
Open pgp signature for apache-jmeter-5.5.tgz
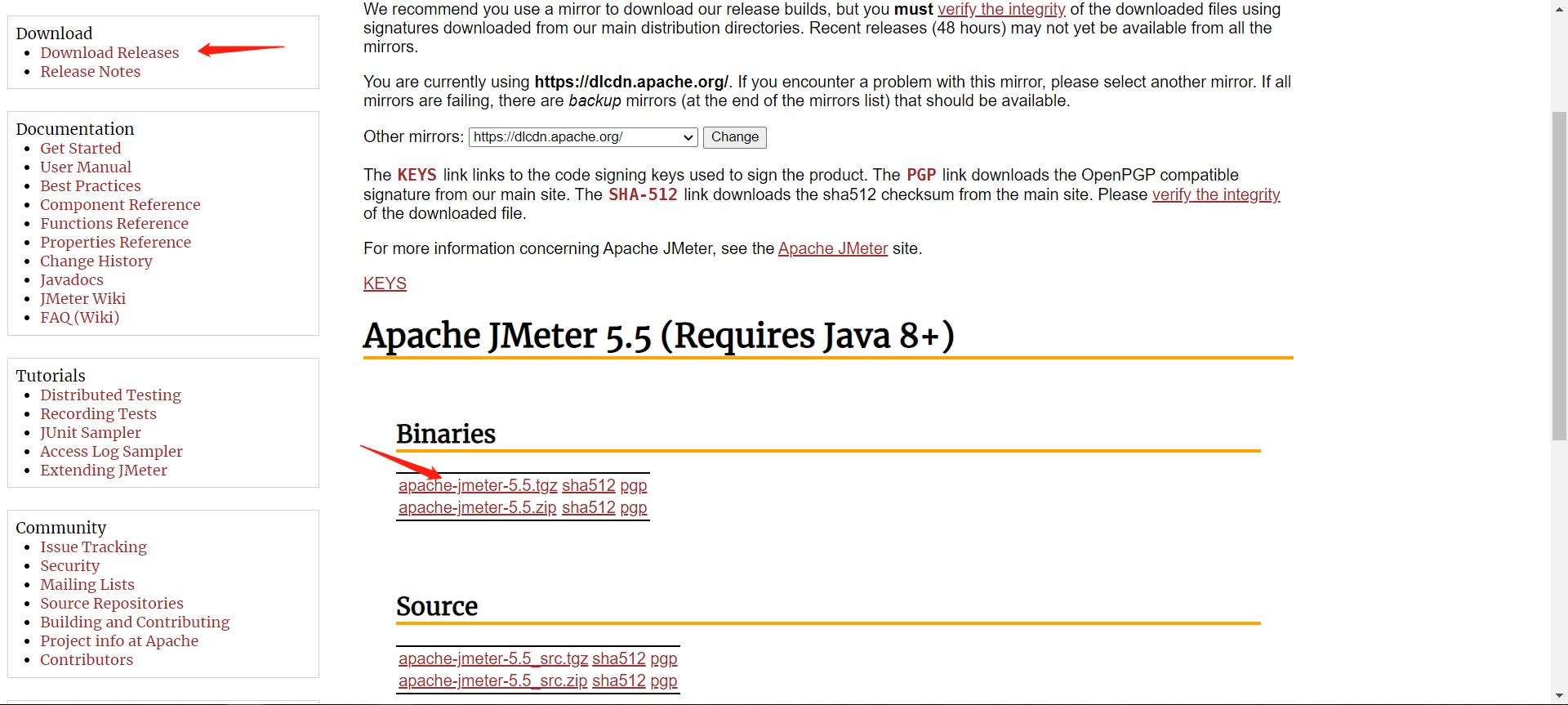634,486
